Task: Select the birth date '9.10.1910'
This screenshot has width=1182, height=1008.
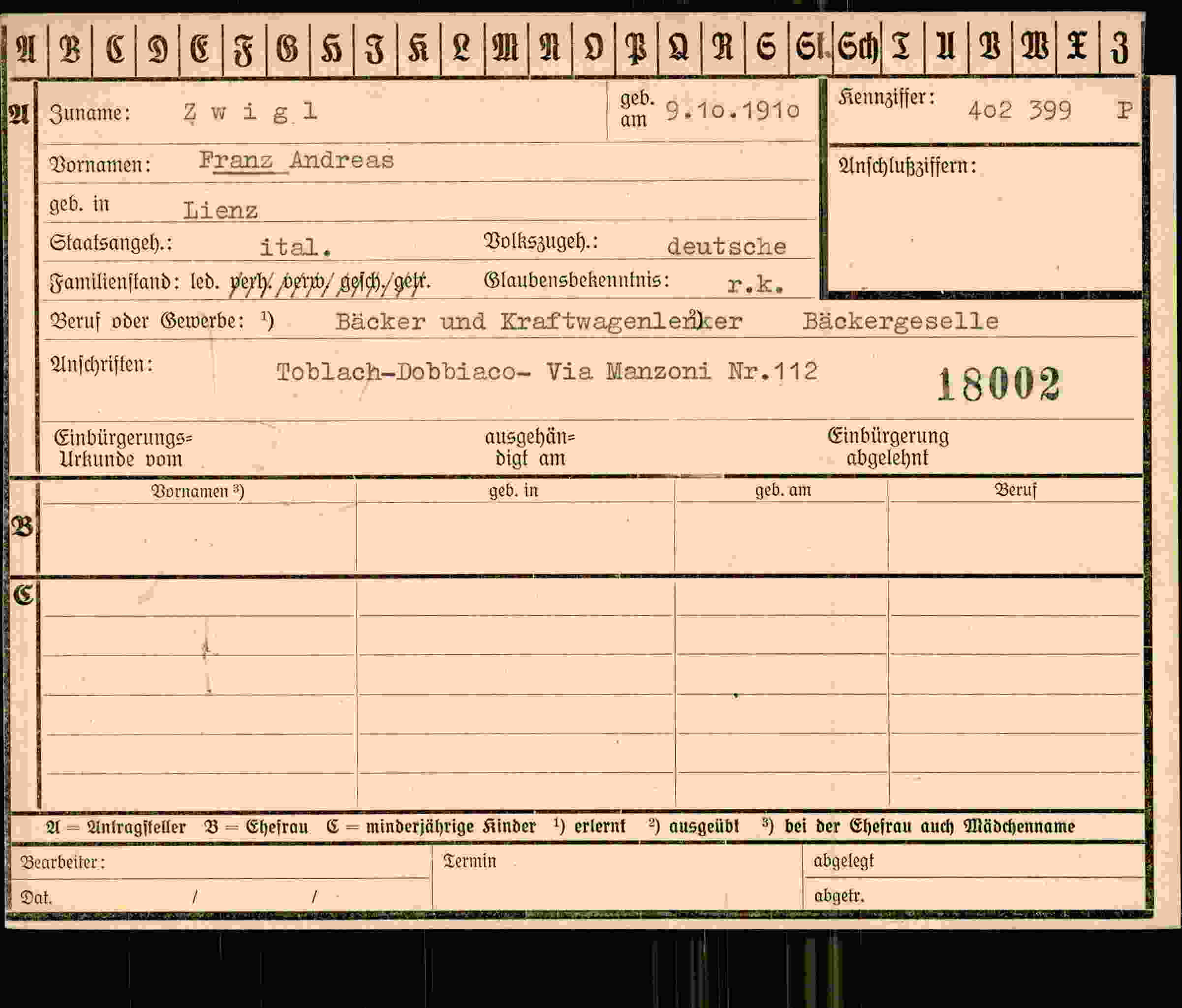Action: click(733, 110)
